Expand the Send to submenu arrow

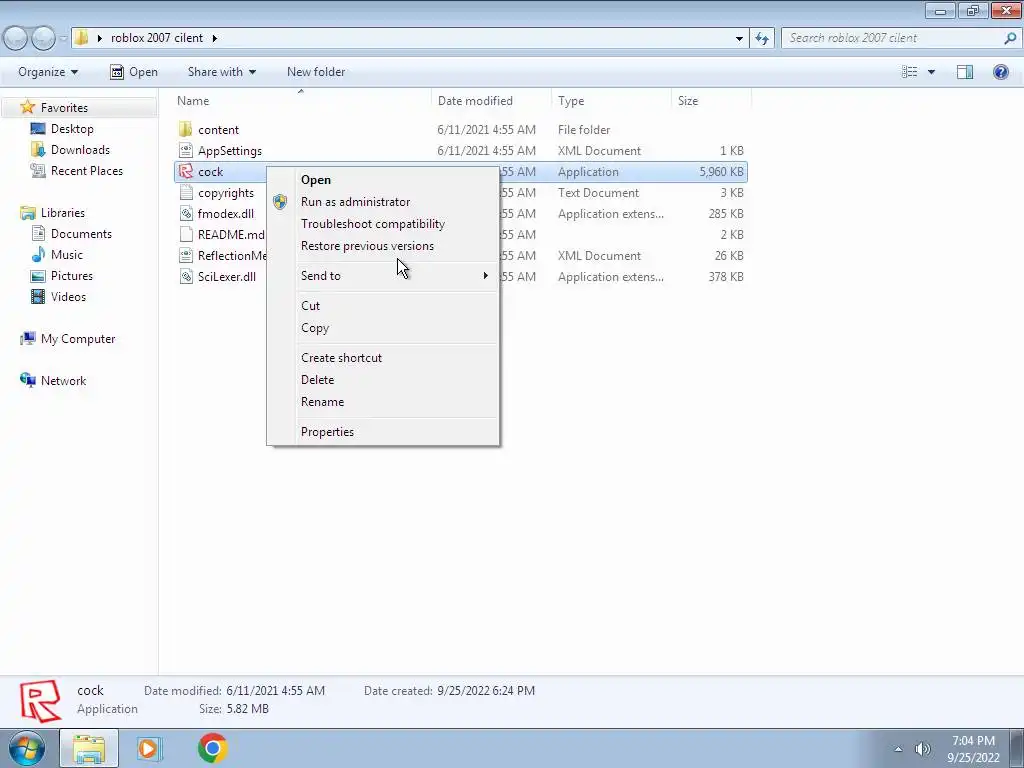coord(485,276)
